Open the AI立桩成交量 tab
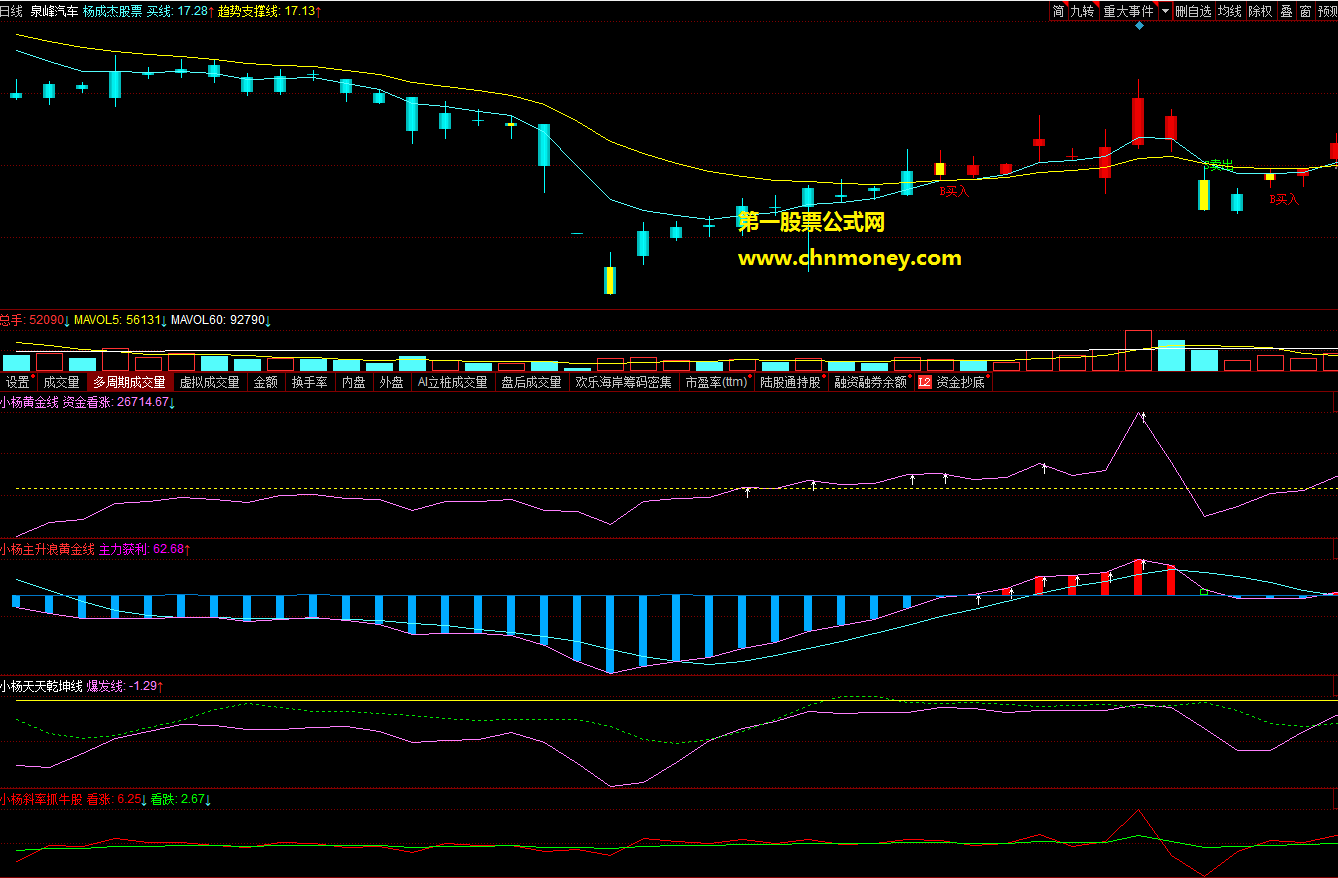This screenshot has height=878, width=1338. point(453,382)
